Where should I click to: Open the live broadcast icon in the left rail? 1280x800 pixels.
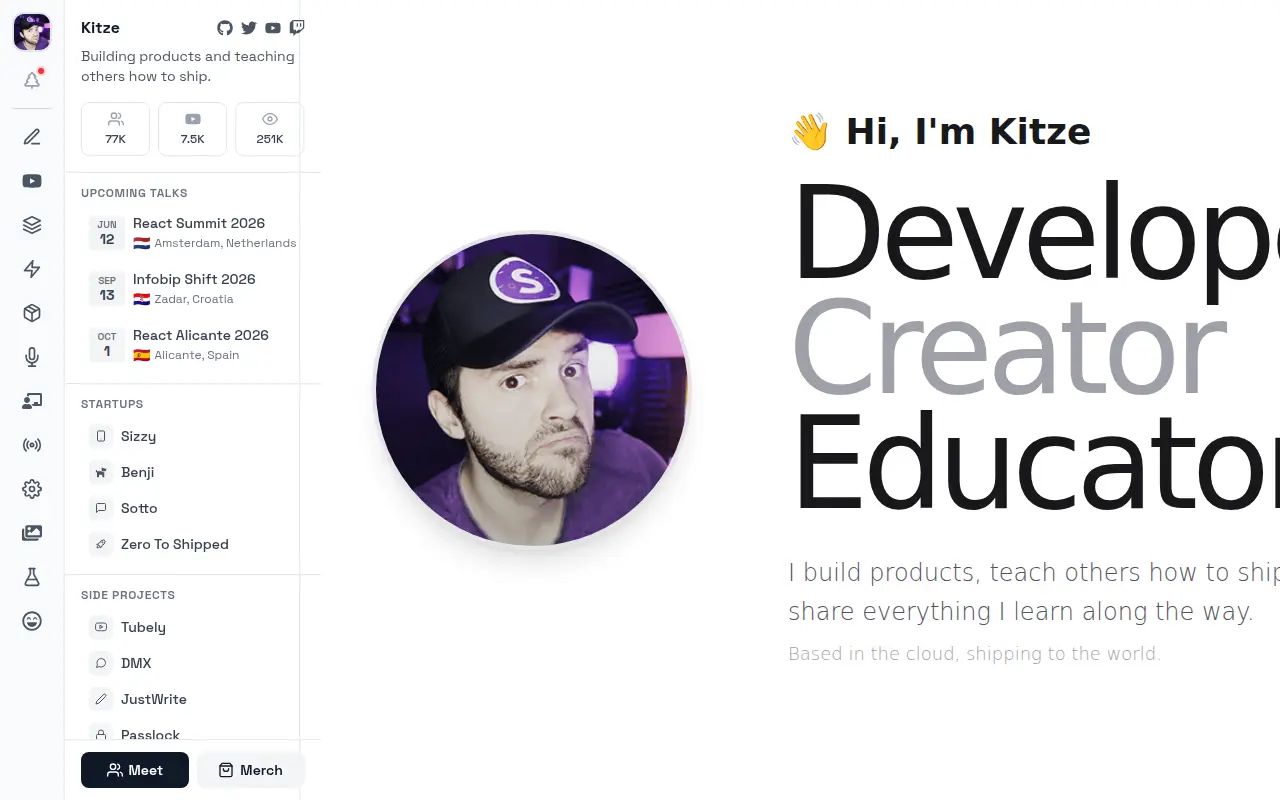coord(32,445)
